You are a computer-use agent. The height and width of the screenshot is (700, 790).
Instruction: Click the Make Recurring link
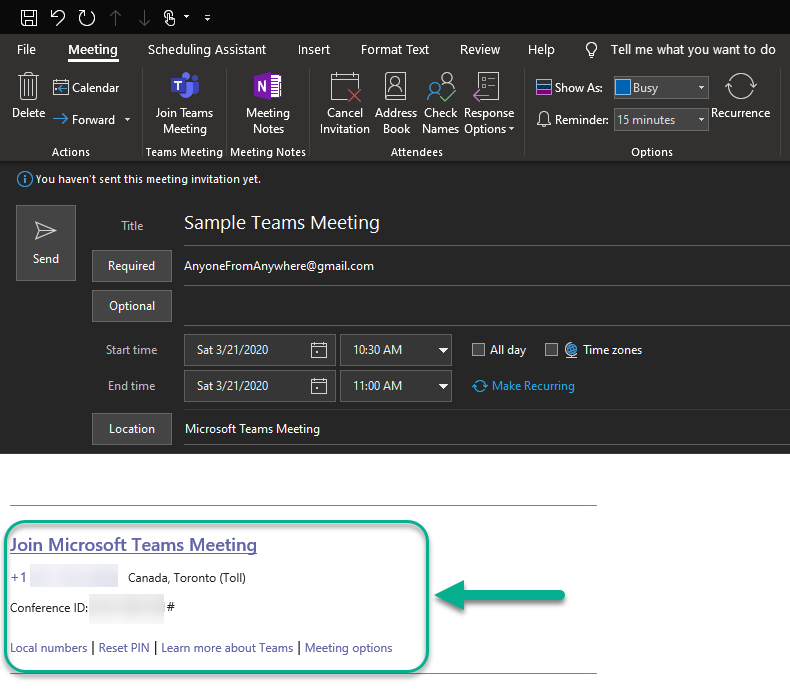(523, 386)
